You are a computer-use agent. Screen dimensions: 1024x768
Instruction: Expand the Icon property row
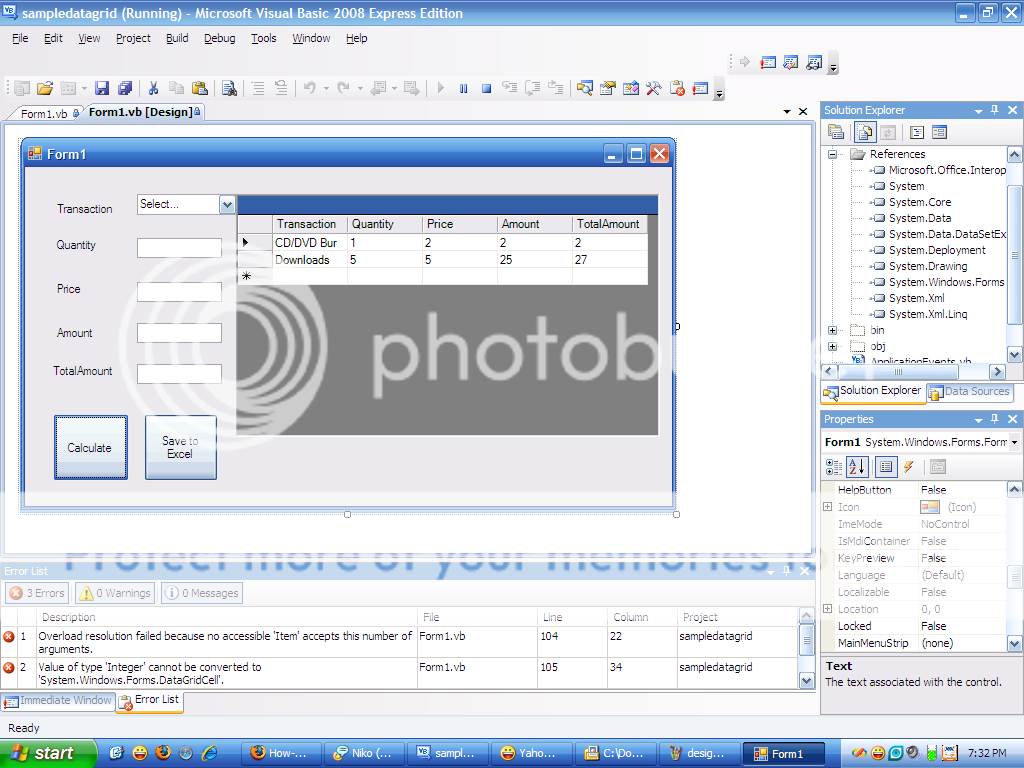click(827, 507)
